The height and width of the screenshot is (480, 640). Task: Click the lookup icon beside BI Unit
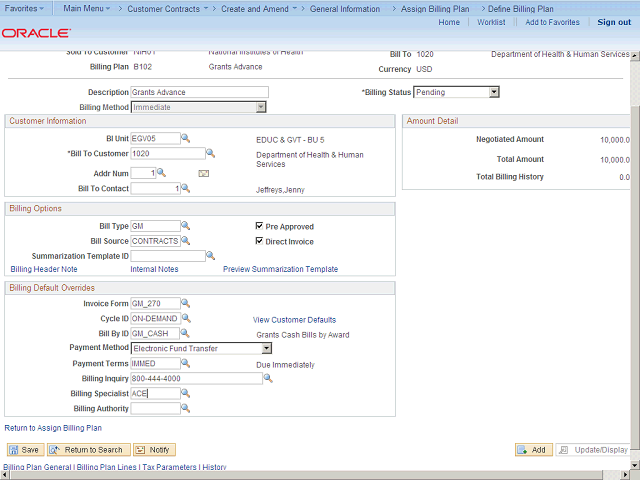pos(186,138)
